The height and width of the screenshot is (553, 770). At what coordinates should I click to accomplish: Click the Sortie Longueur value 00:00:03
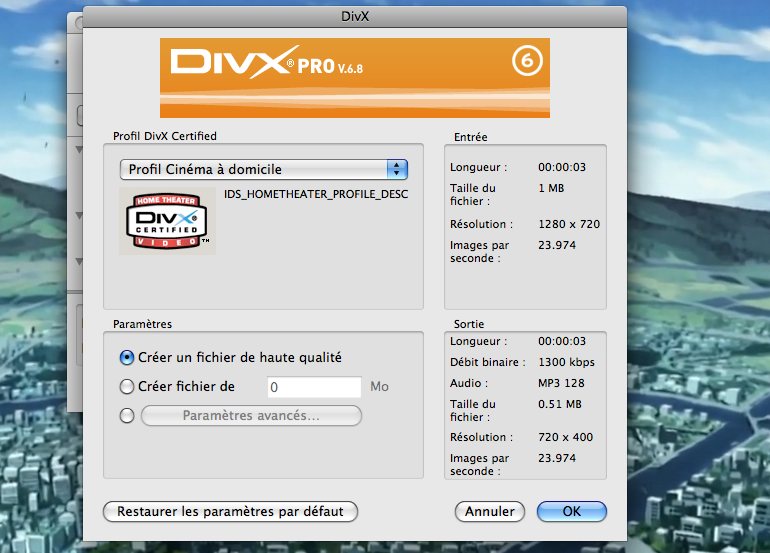coord(562,341)
